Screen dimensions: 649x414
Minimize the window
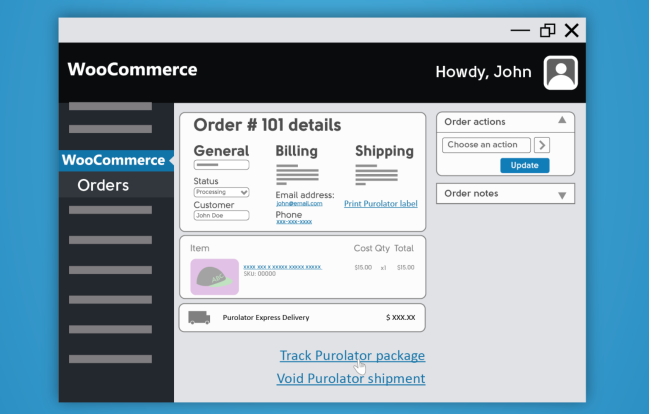pos(520,30)
